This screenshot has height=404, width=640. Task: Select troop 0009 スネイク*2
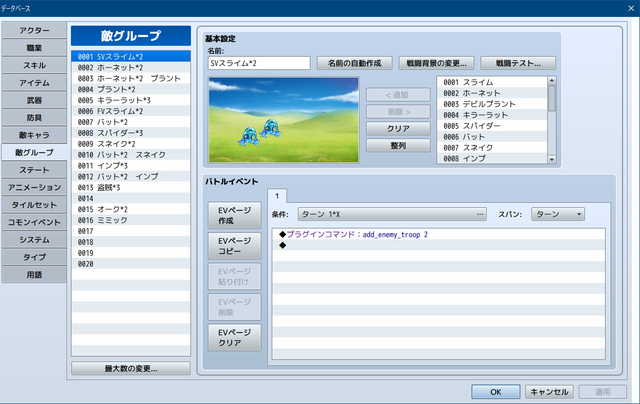[131, 144]
